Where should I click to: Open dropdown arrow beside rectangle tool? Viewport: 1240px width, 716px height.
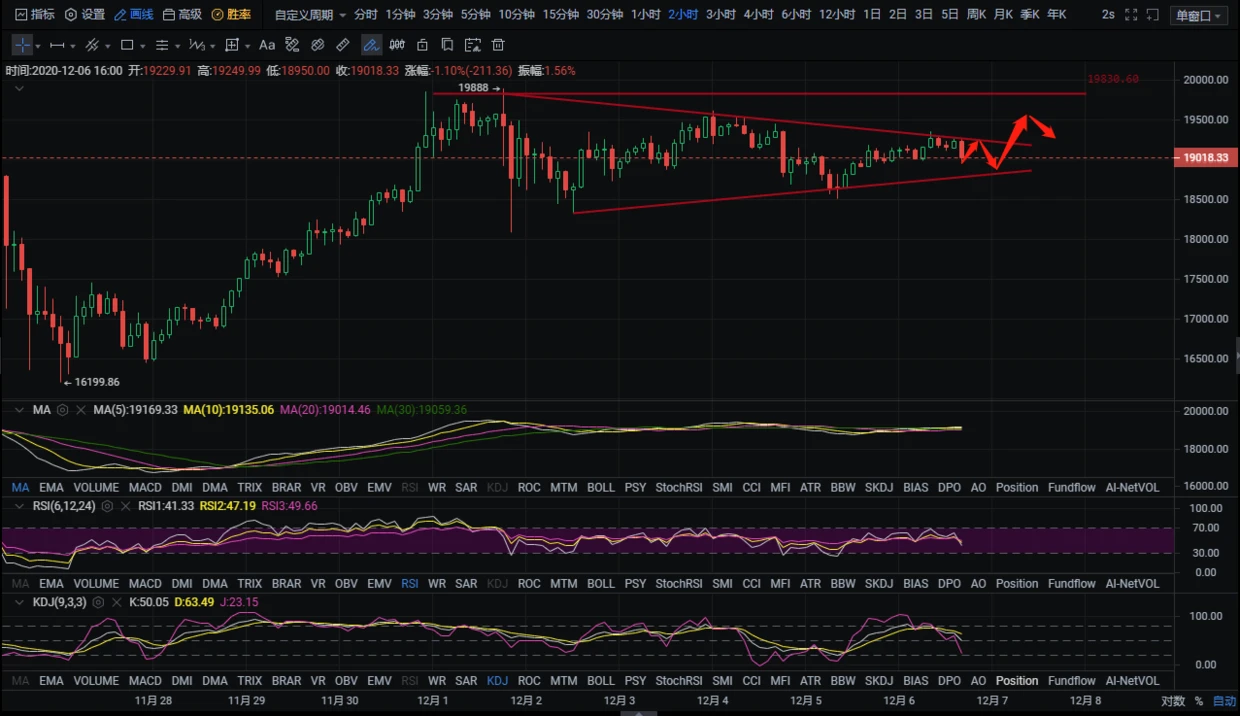tap(143, 46)
